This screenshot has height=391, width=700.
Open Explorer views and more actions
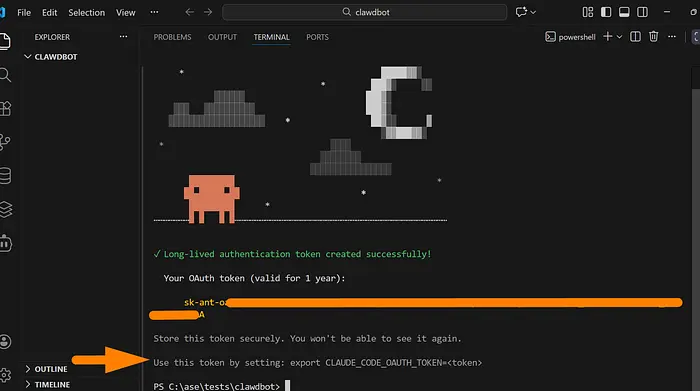pos(123,37)
